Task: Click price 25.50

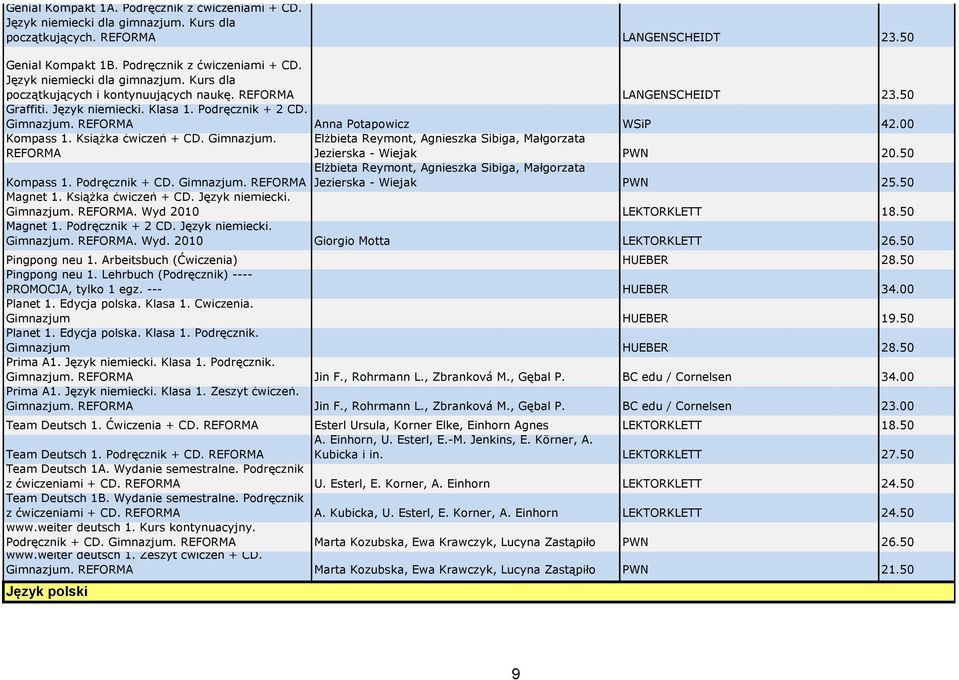Action: pos(897,183)
